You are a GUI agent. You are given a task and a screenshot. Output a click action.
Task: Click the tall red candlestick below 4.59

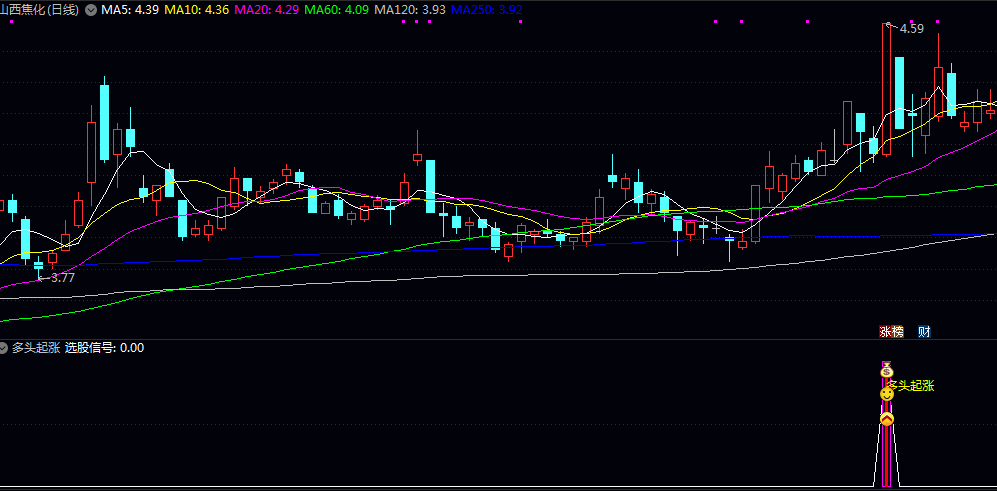pyautogui.click(x=886, y=90)
